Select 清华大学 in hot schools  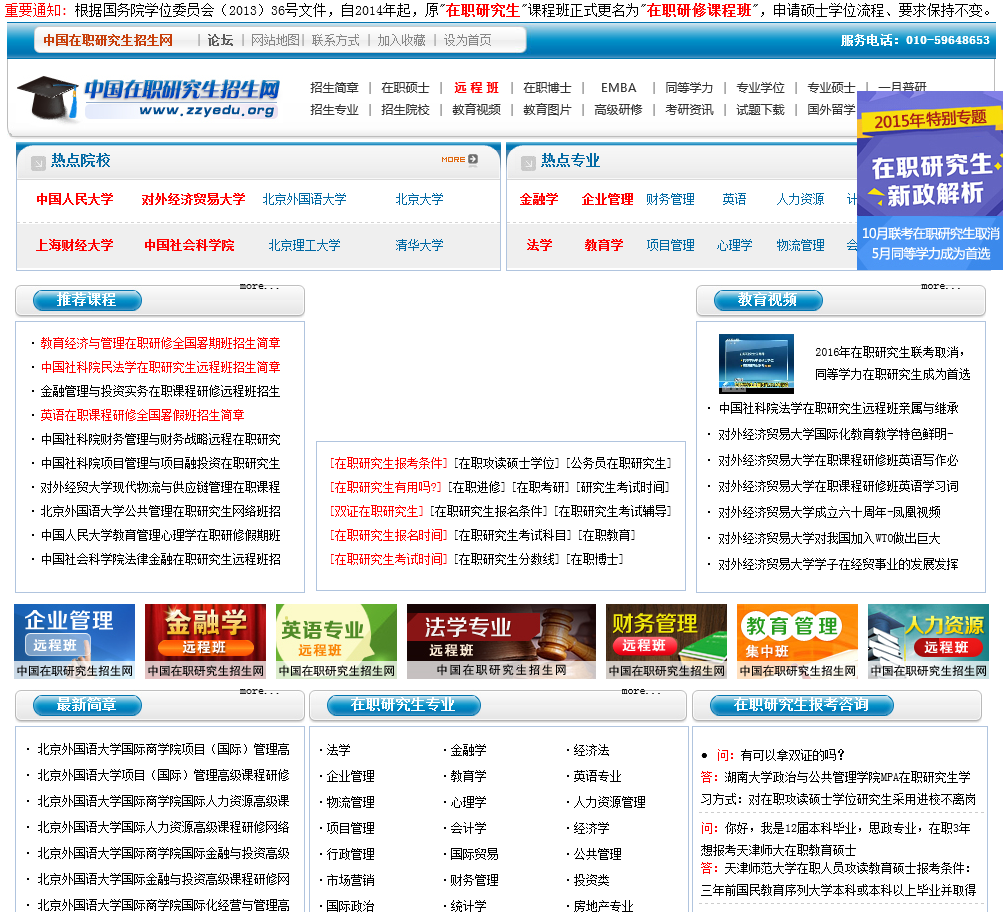(x=420, y=245)
